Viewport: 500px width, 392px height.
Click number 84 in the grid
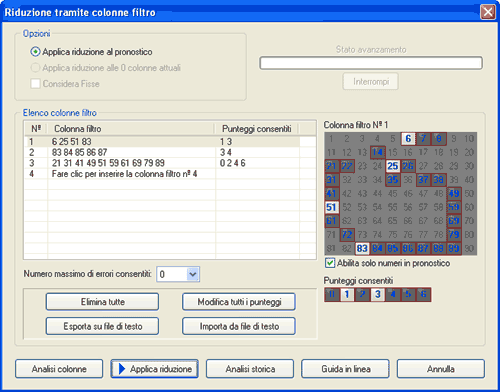coord(377,248)
